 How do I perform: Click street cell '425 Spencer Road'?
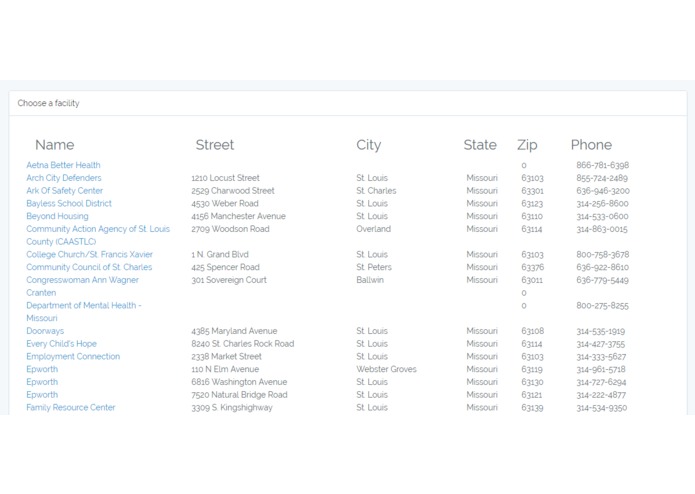pos(226,268)
